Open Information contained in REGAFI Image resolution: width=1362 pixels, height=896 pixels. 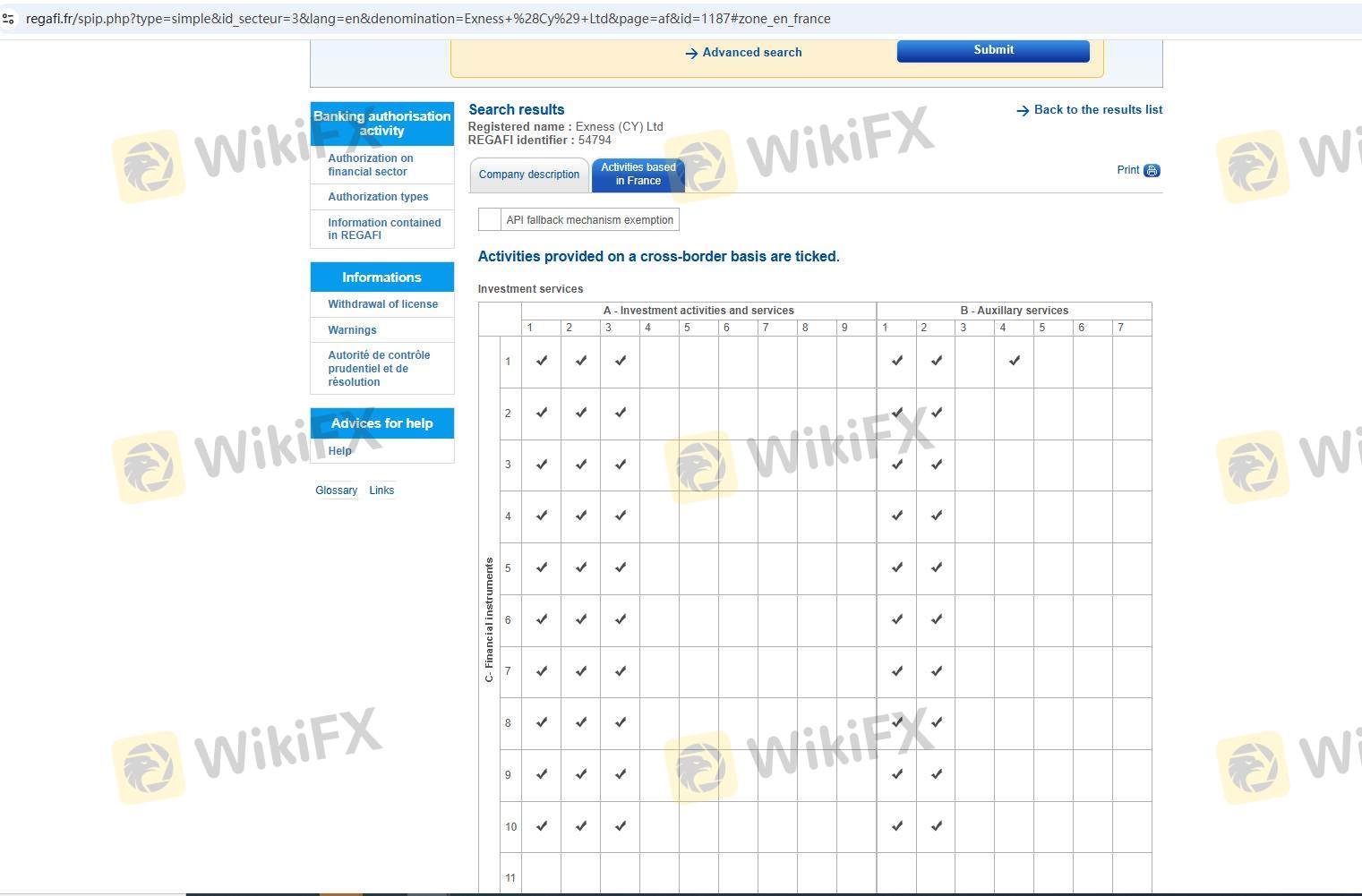tap(383, 229)
